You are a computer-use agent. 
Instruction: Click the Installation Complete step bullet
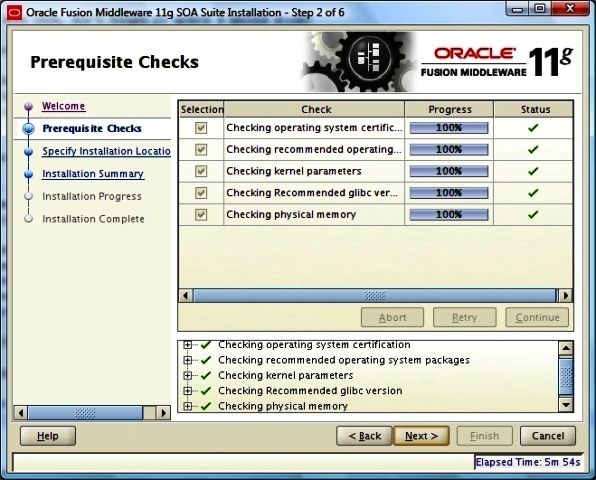29,219
